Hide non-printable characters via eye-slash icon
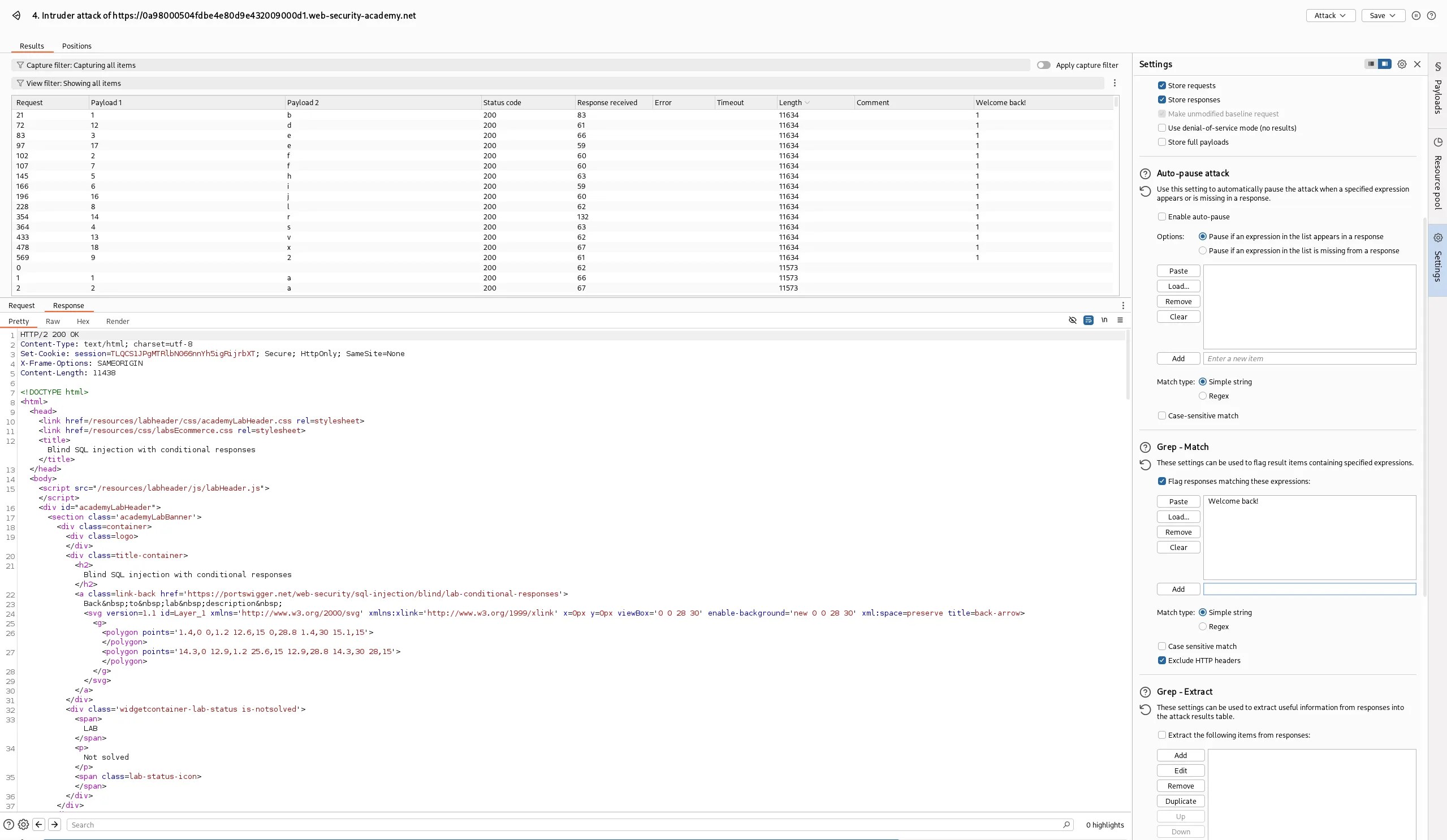1447x840 pixels. [x=1072, y=321]
